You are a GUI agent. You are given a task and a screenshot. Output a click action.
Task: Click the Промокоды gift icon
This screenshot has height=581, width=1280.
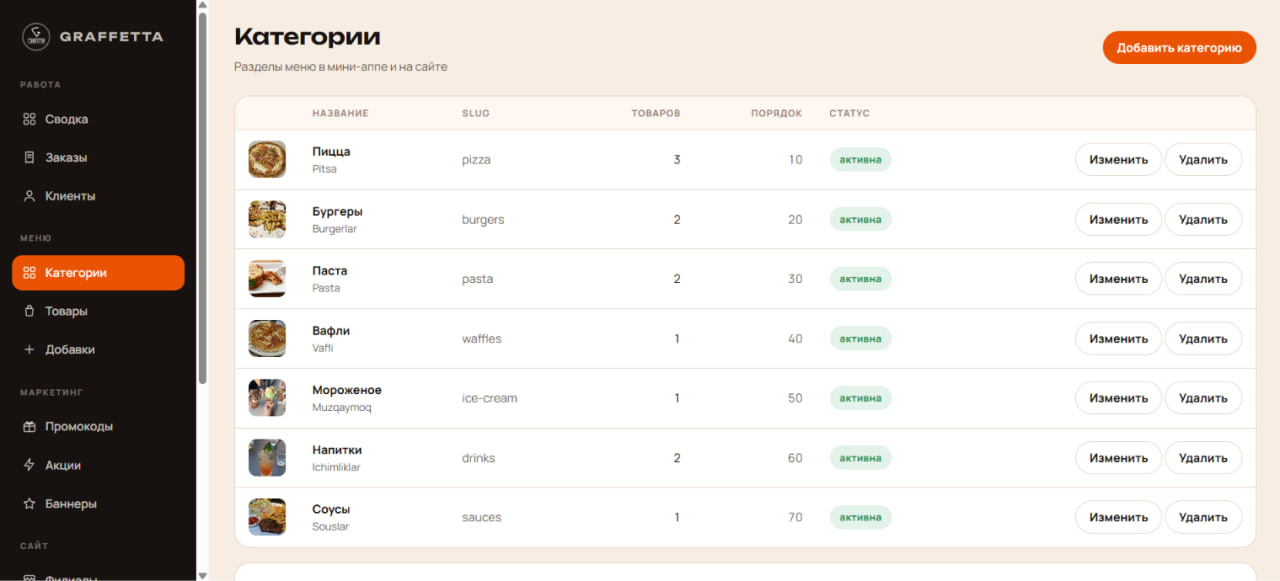[x=29, y=426]
